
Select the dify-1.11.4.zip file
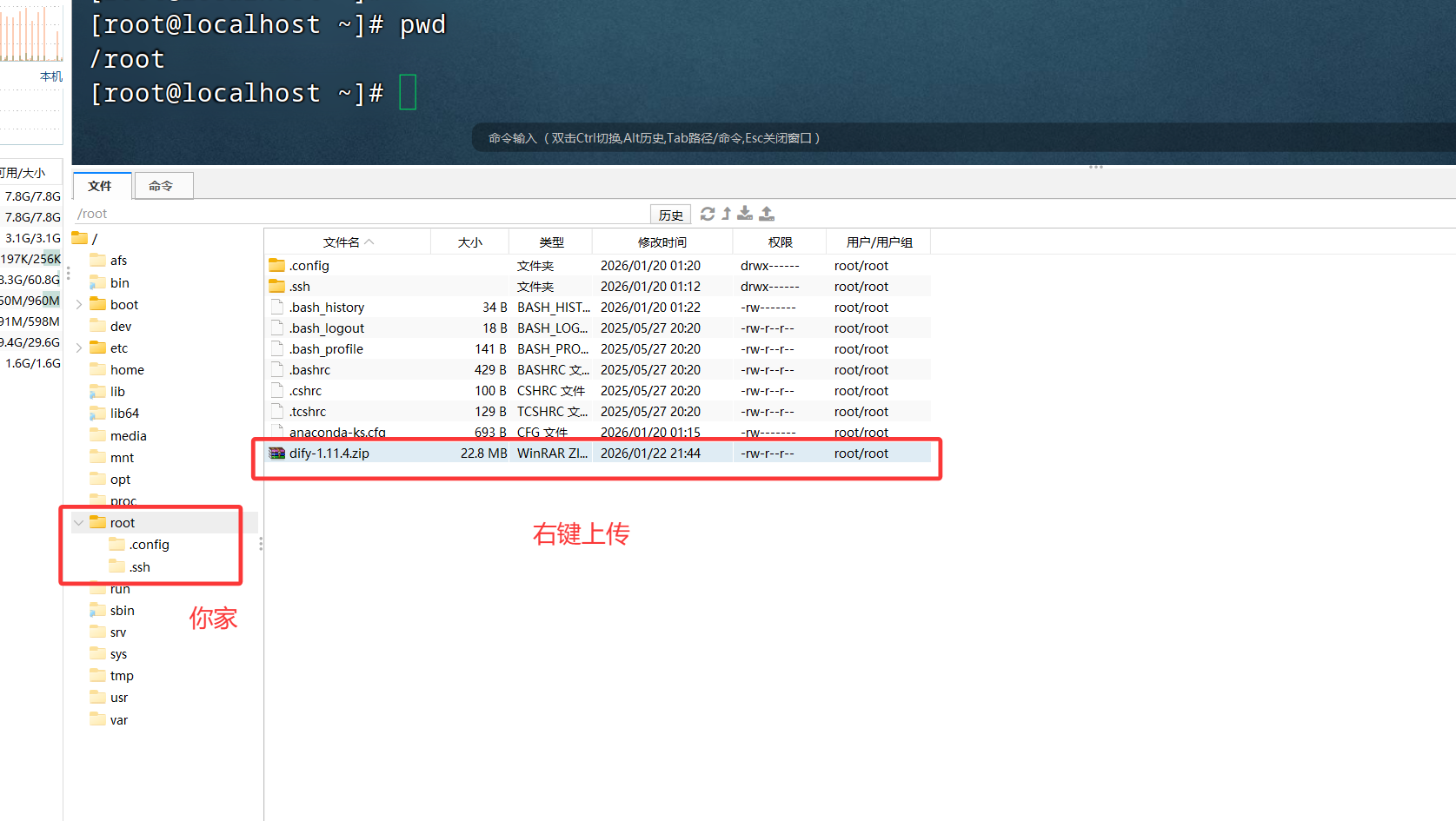pyautogui.click(x=598, y=454)
